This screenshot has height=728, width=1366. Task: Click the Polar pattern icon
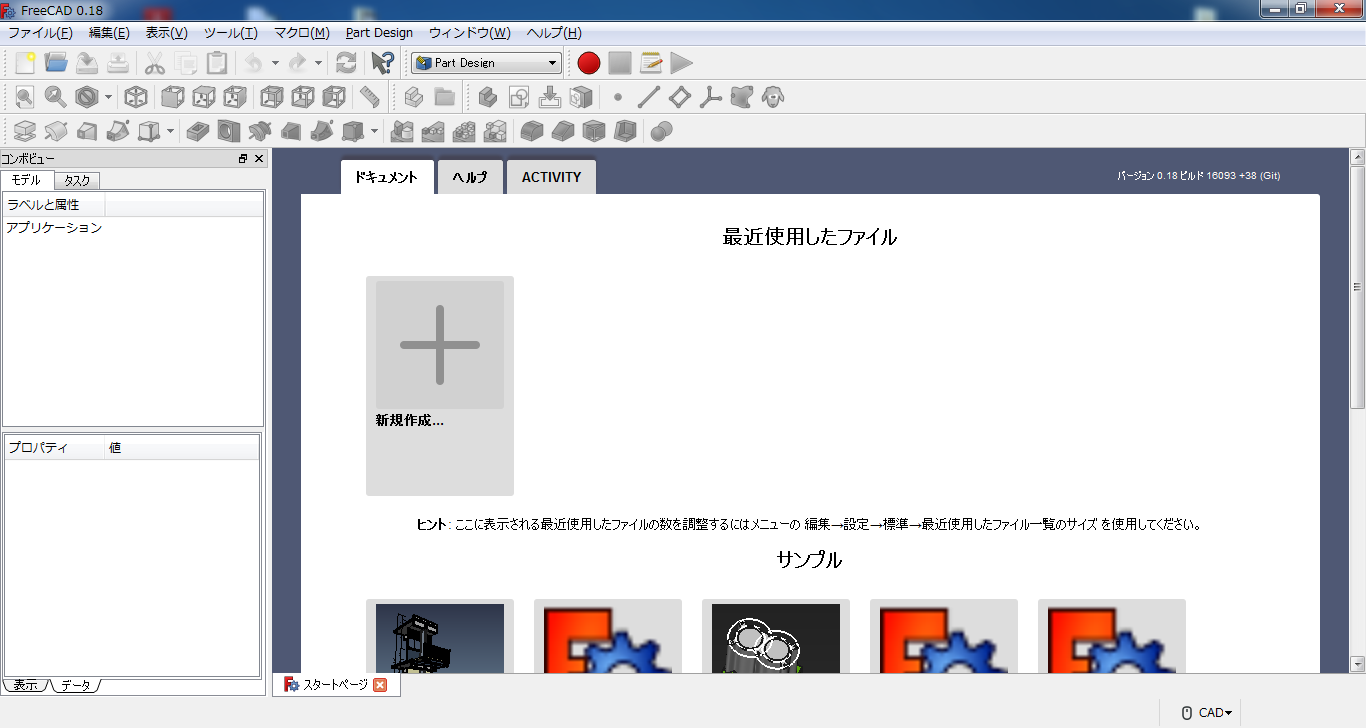(x=465, y=131)
